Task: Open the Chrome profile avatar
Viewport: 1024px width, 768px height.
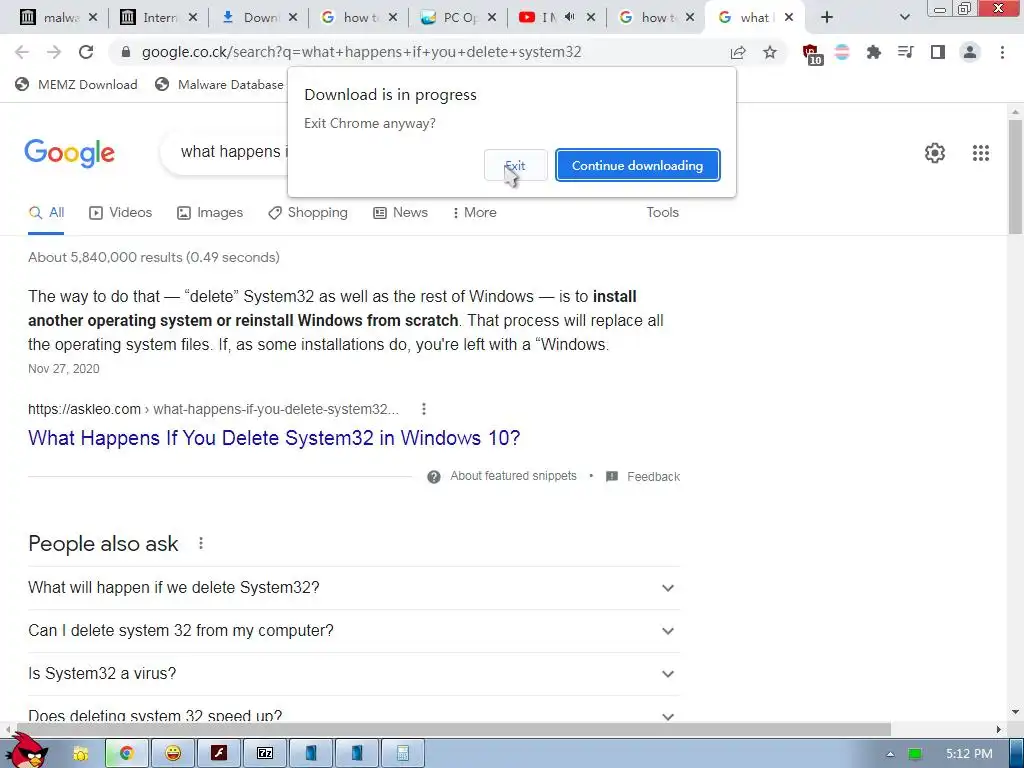Action: tap(970, 52)
